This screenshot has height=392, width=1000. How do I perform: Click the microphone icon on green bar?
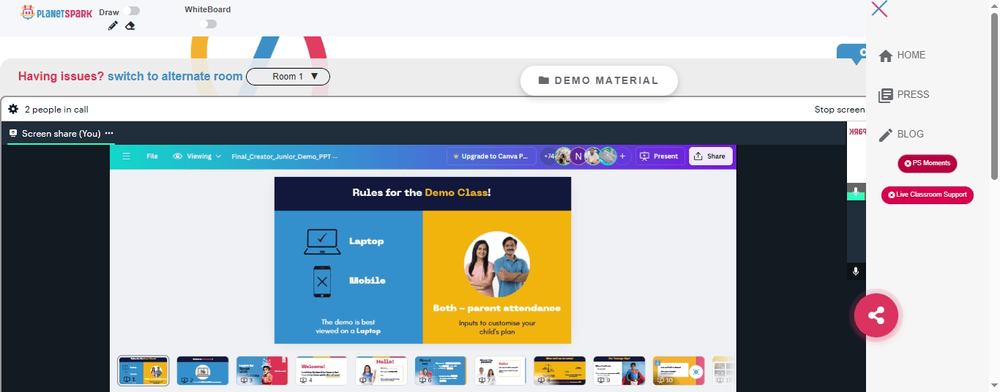click(855, 191)
